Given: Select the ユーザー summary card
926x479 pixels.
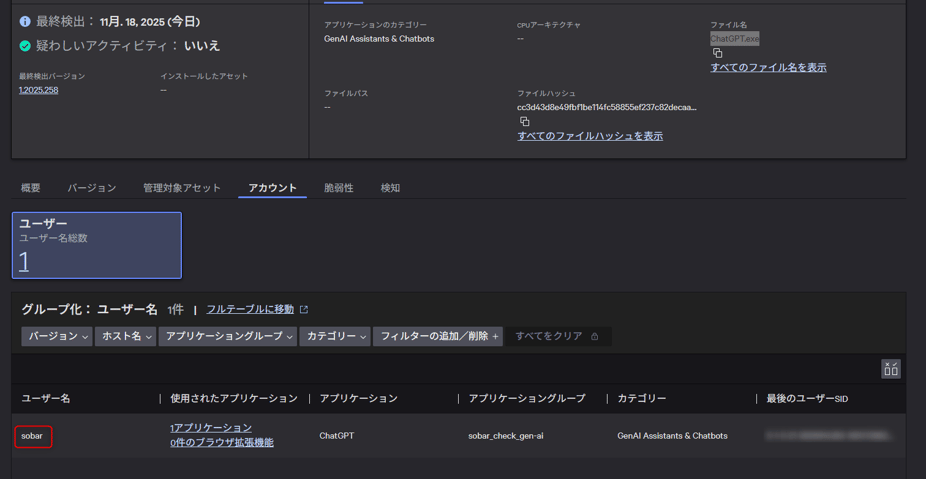Looking at the screenshot, I should coord(97,245).
